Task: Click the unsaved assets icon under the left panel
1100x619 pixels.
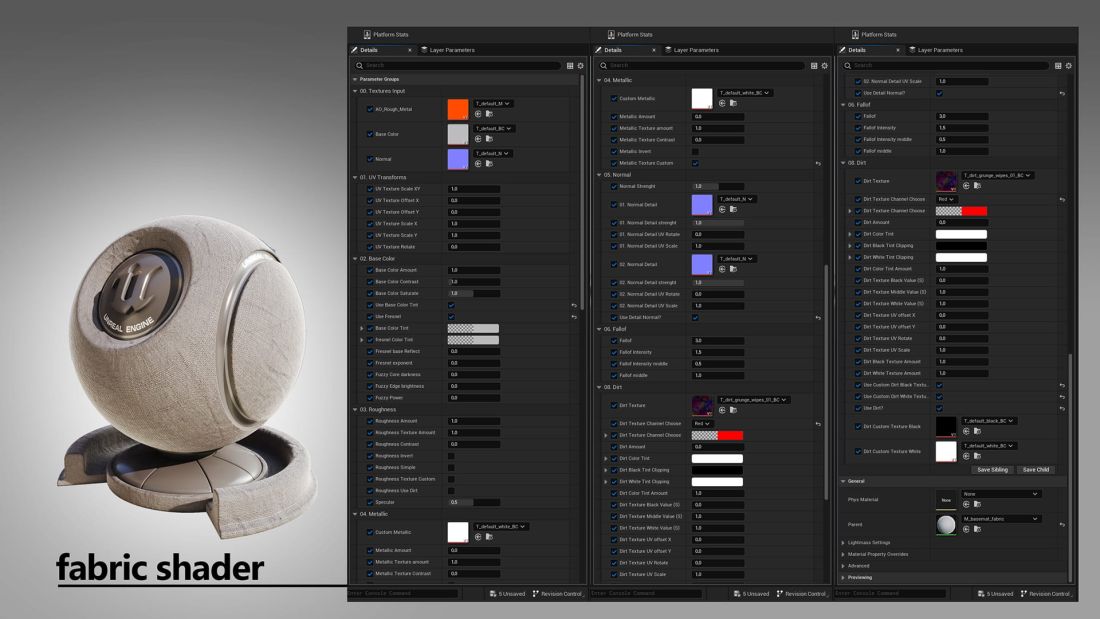Action: (x=493, y=594)
